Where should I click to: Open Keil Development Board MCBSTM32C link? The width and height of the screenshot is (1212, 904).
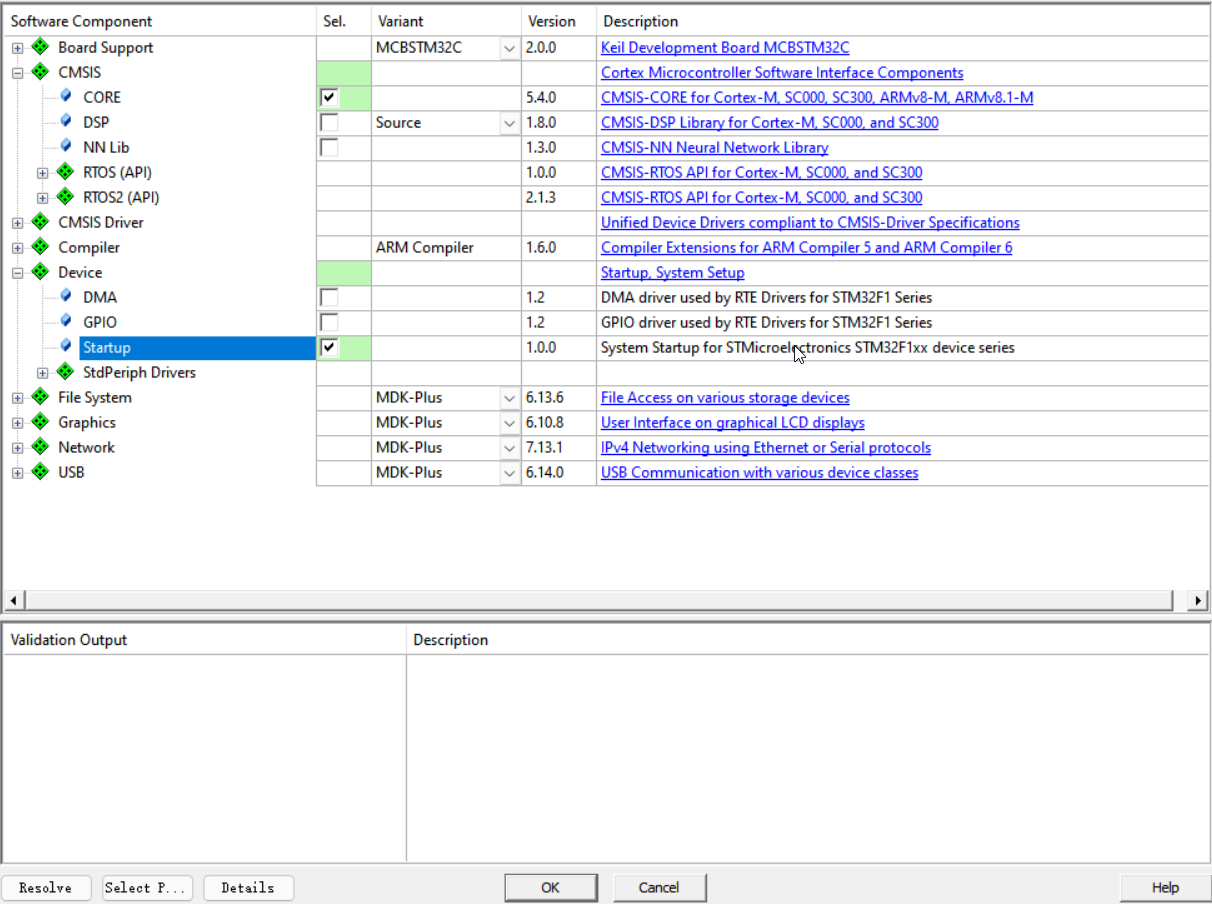coord(725,47)
